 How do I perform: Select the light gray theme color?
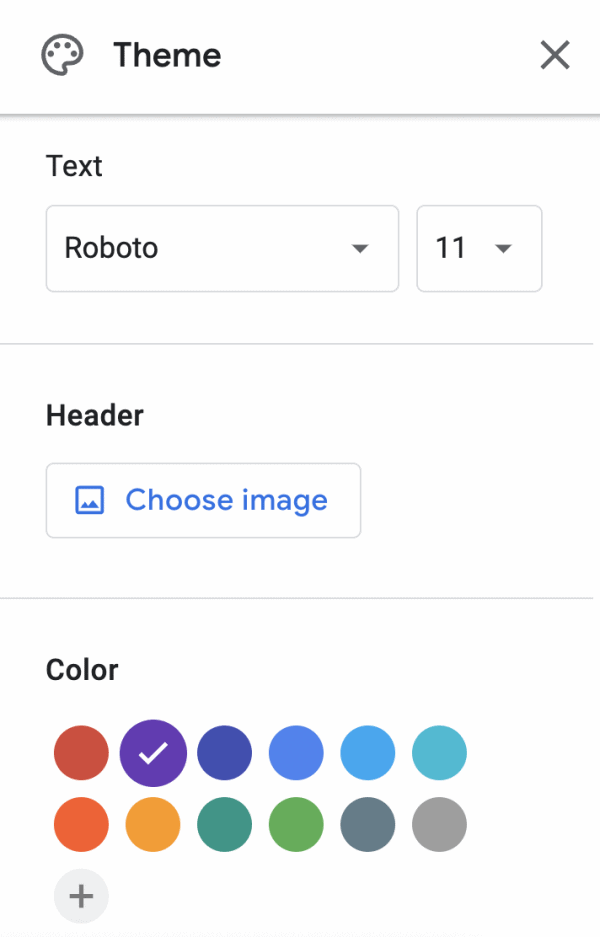click(438, 824)
